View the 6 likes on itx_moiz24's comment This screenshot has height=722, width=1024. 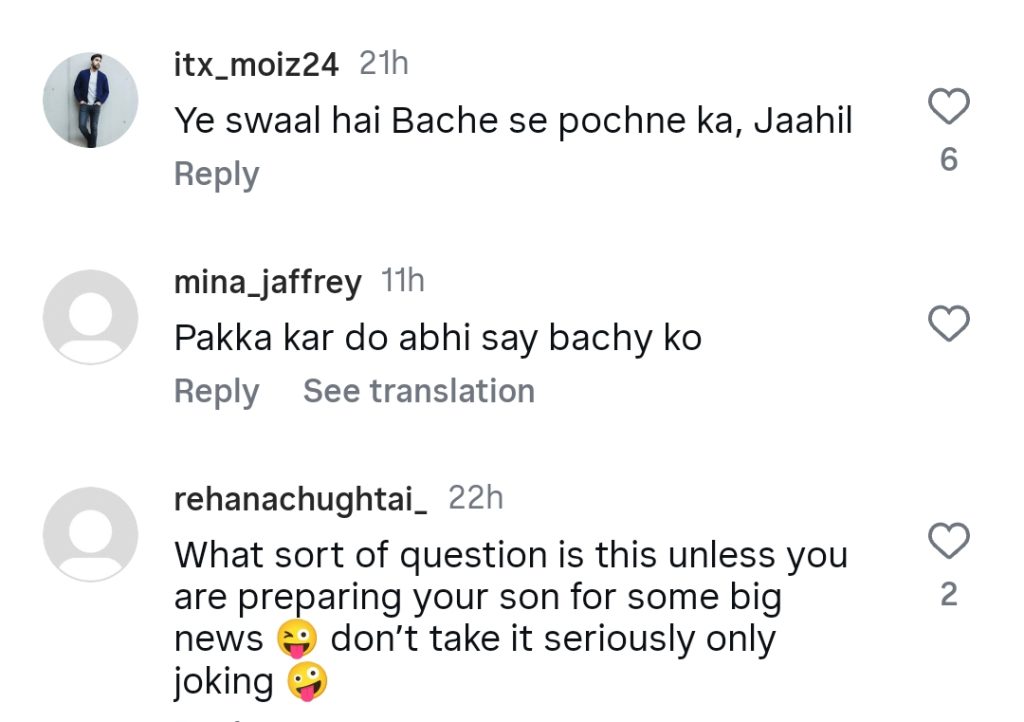(x=949, y=159)
